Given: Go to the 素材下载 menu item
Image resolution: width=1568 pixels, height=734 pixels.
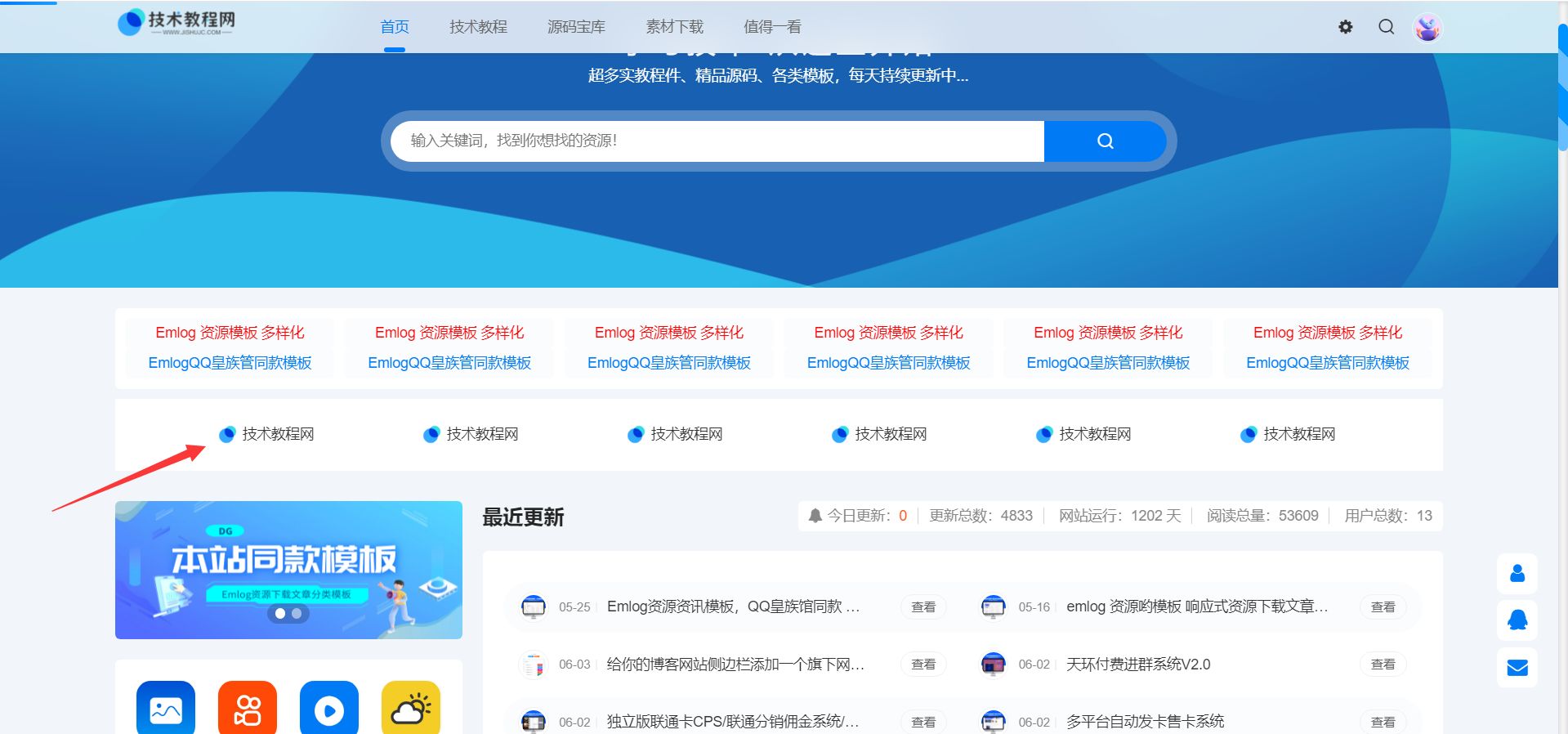Looking at the screenshot, I should tap(674, 27).
